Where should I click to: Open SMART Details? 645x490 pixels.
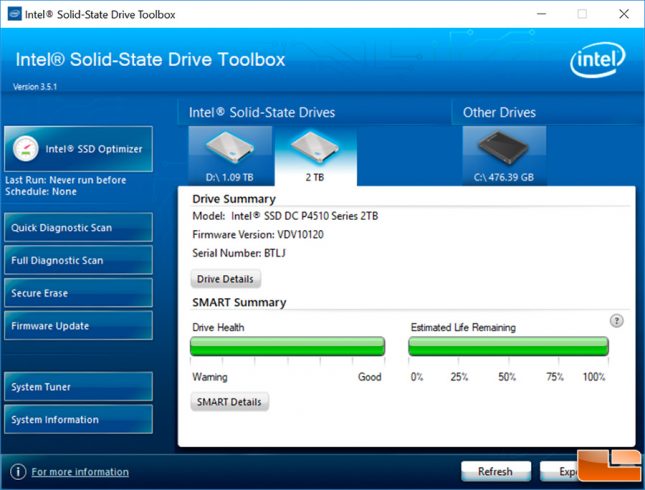pos(230,402)
